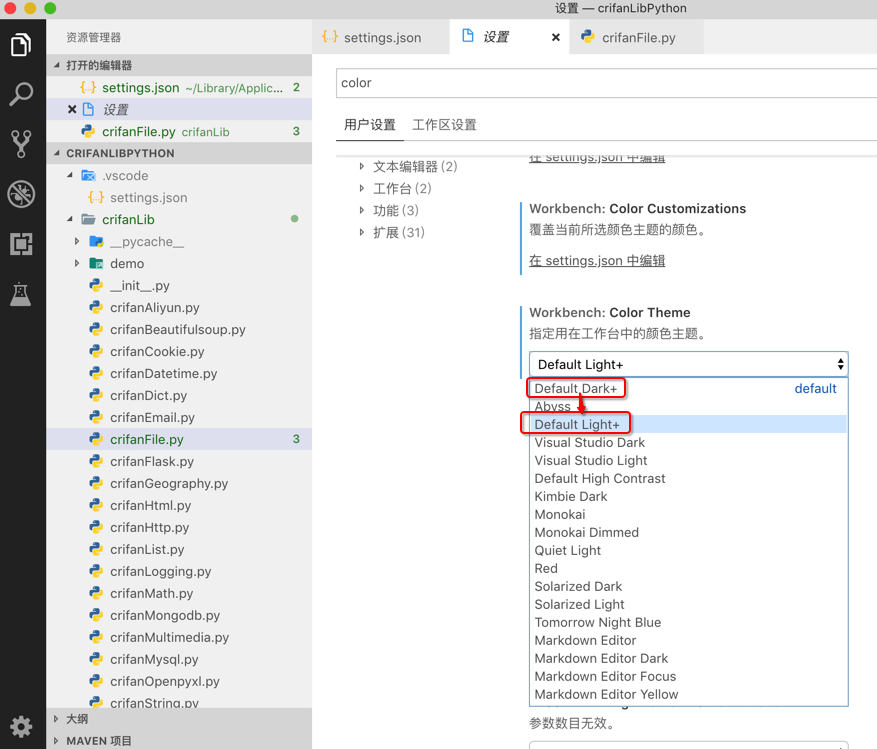The height and width of the screenshot is (749, 877).
Task: Expand 功能 (3) settings category
Action: pos(362,210)
